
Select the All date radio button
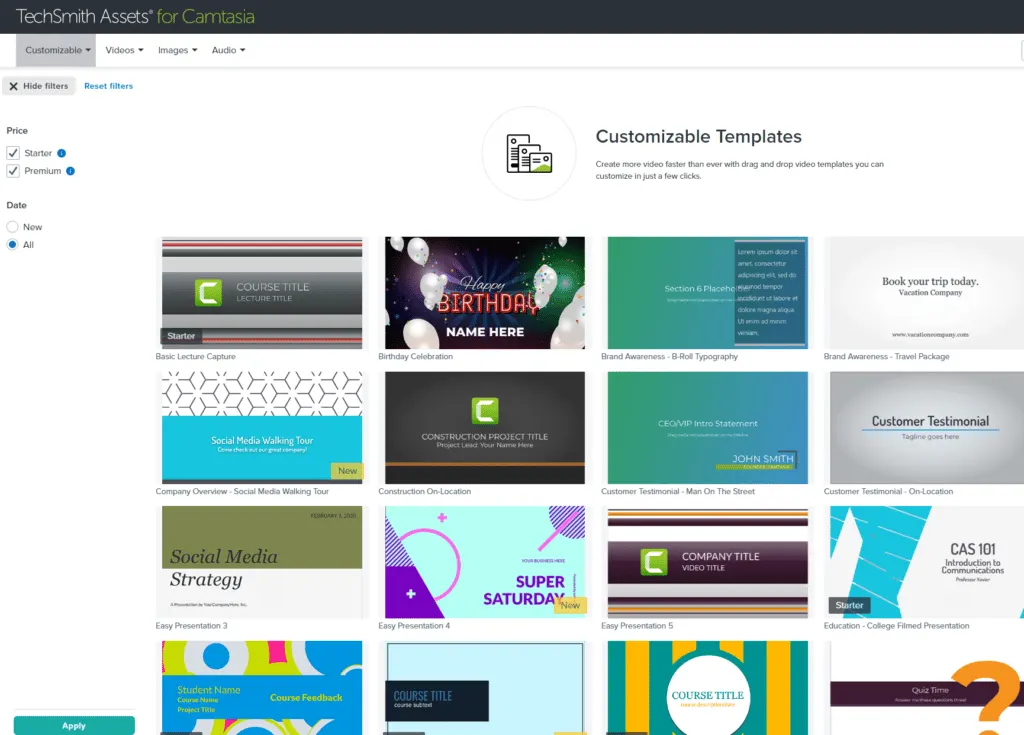click(12, 244)
